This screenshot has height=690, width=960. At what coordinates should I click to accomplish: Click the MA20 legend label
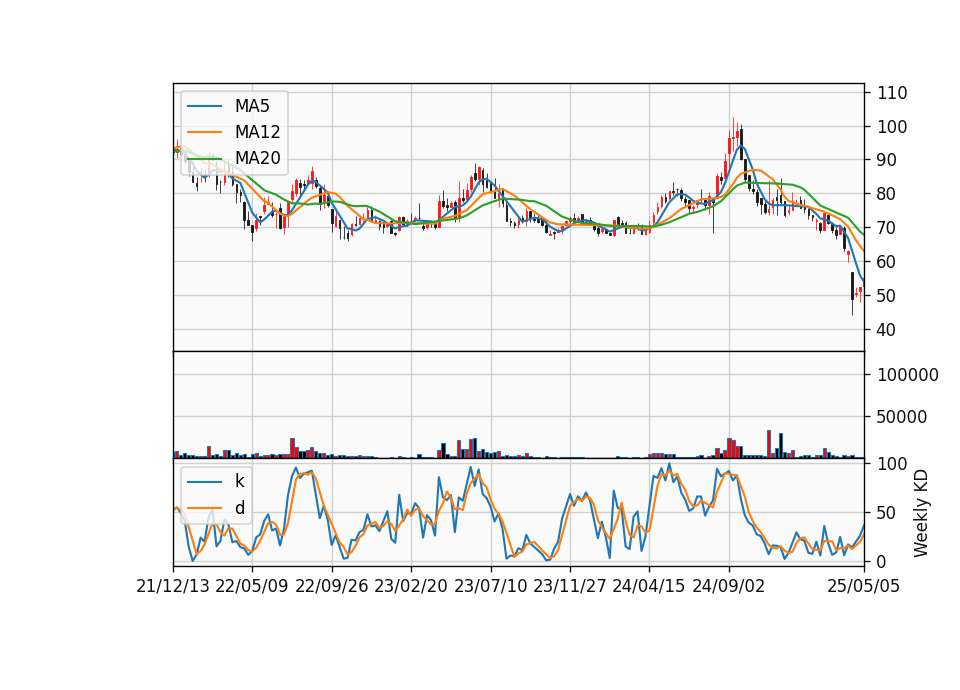point(257,158)
